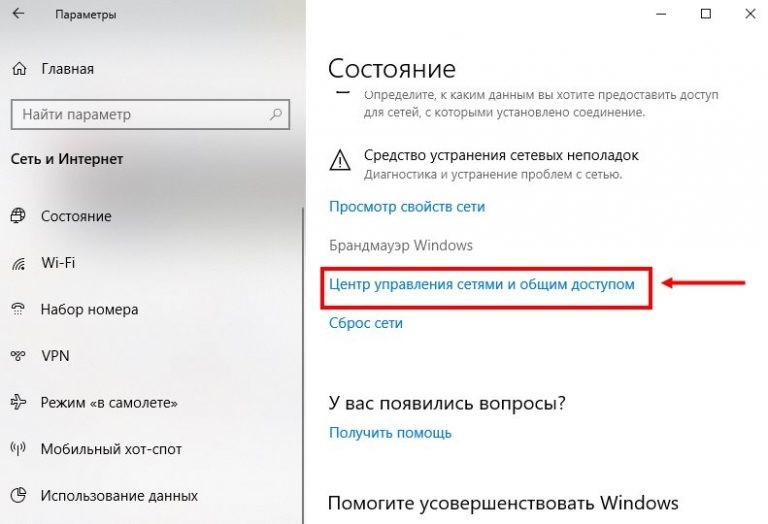
Task: Click the sidebar vertical scrollbar
Action: [303, 365]
